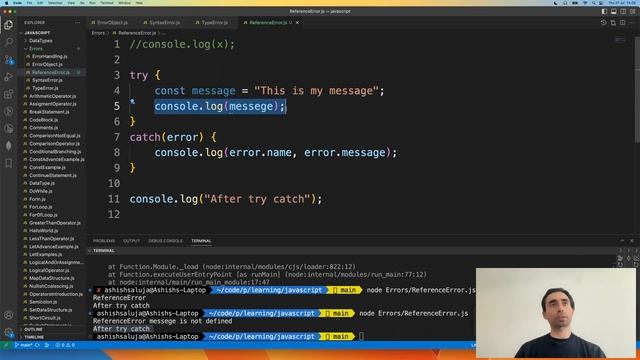Open SyntaxError.js in the explorer
Image resolution: width=640 pixels, height=360 pixels.
[x=47, y=80]
